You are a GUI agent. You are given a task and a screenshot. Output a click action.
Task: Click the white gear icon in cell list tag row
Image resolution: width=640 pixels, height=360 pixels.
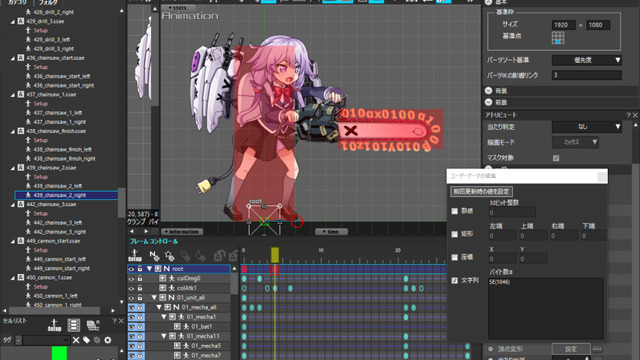click(x=108, y=340)
